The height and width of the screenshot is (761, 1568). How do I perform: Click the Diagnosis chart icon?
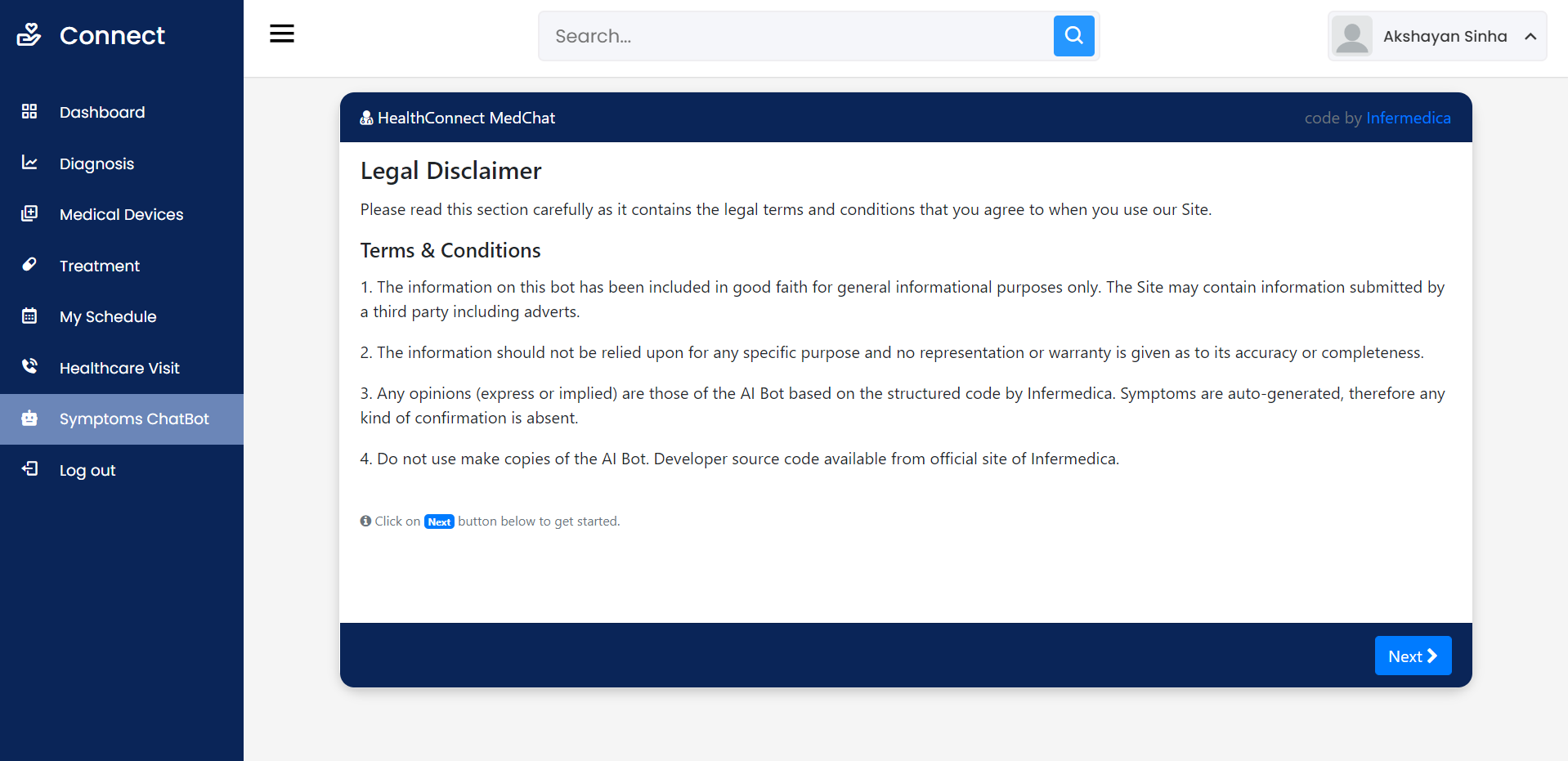click(29, 163)
